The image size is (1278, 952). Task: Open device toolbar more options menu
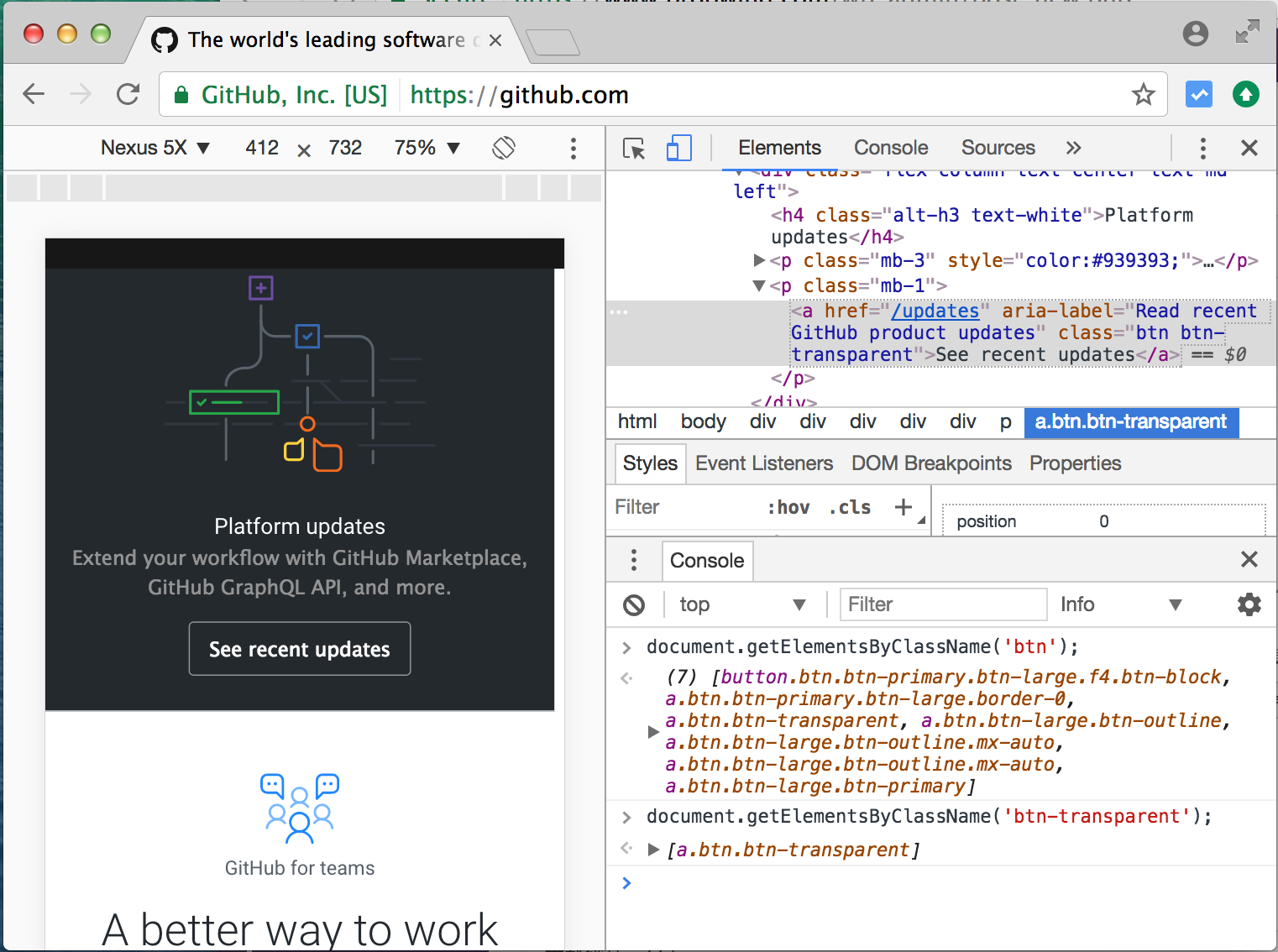pos(574,149)
